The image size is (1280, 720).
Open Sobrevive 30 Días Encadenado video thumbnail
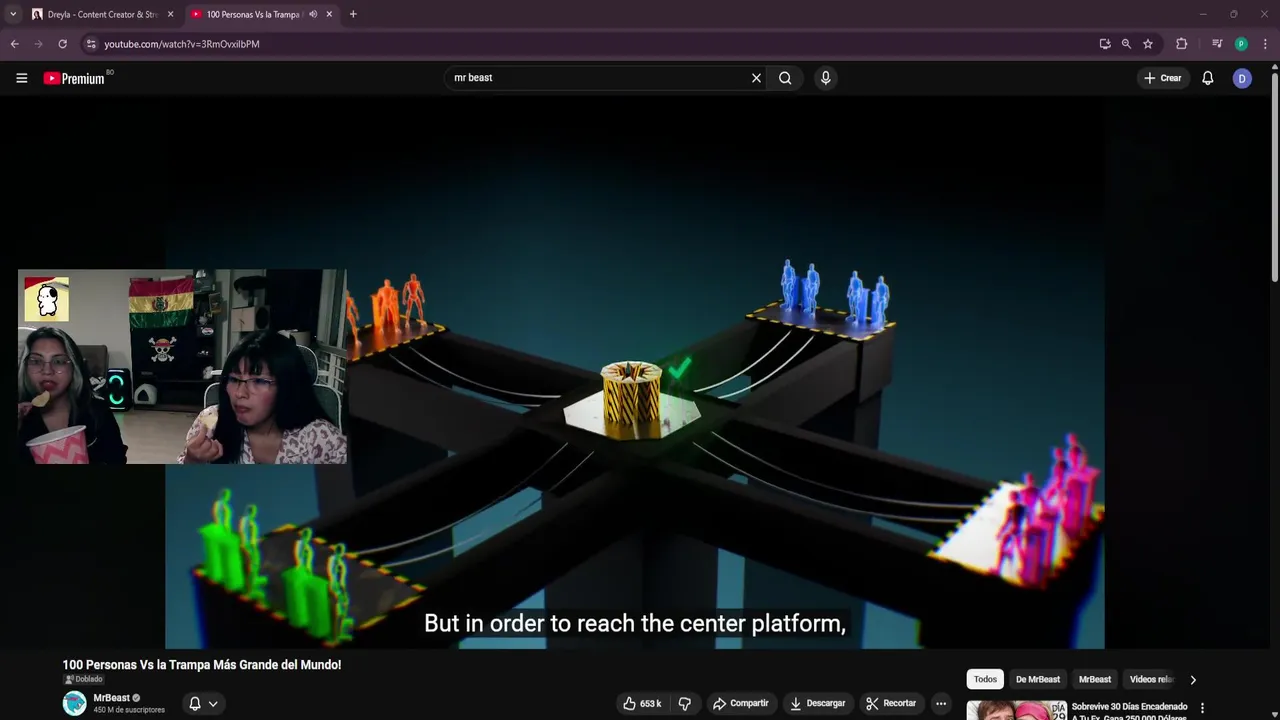pos(1016,711)
